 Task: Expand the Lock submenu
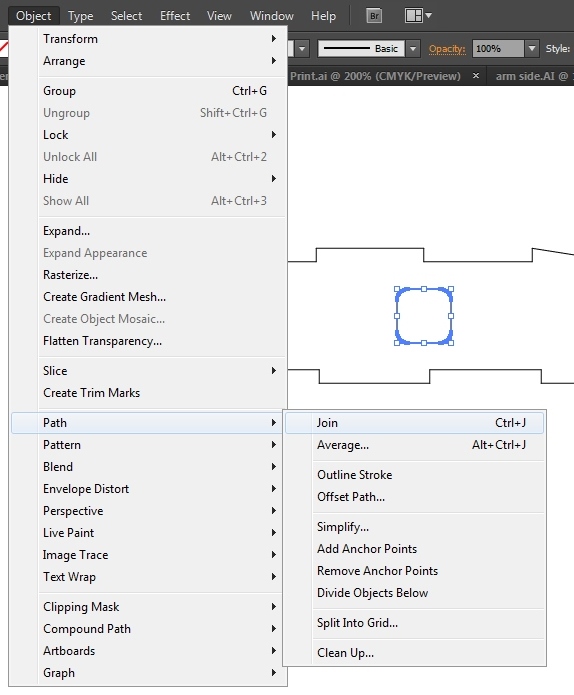pyautogui.click(x=148, y=135)
